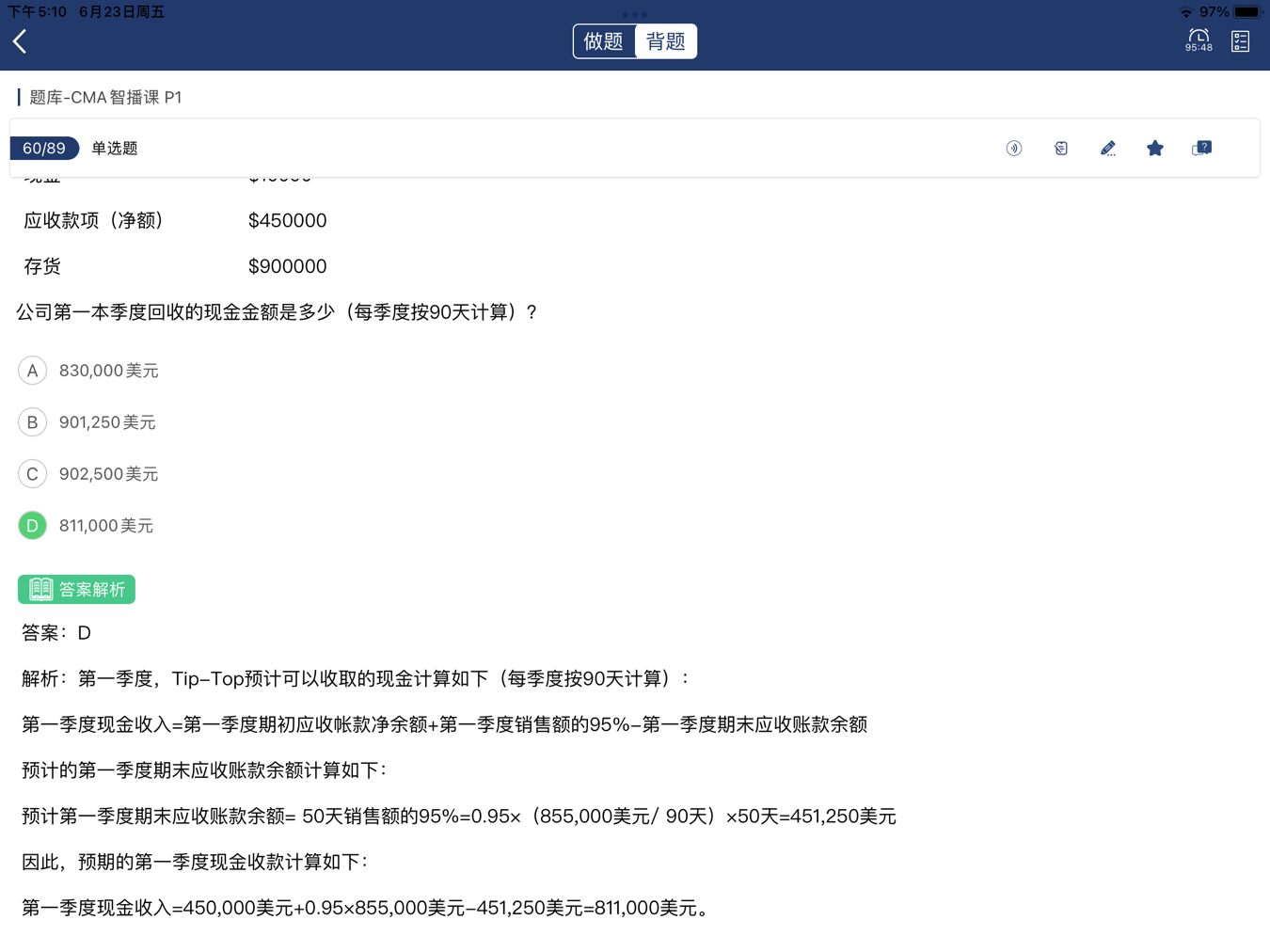Open the answer sheet checklist icon
Screen dimensions: 1270x952
point(1240,41)
